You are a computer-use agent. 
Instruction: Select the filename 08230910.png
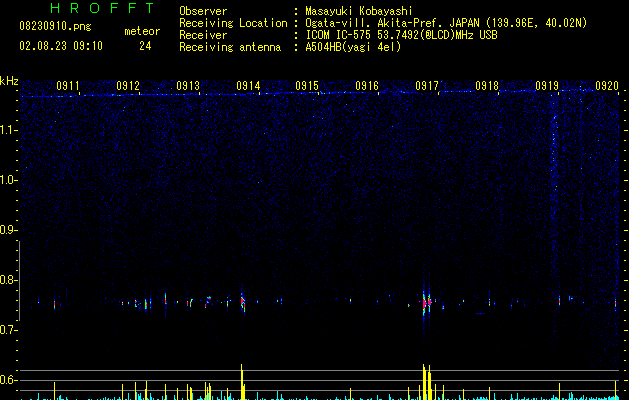(55, 27)
